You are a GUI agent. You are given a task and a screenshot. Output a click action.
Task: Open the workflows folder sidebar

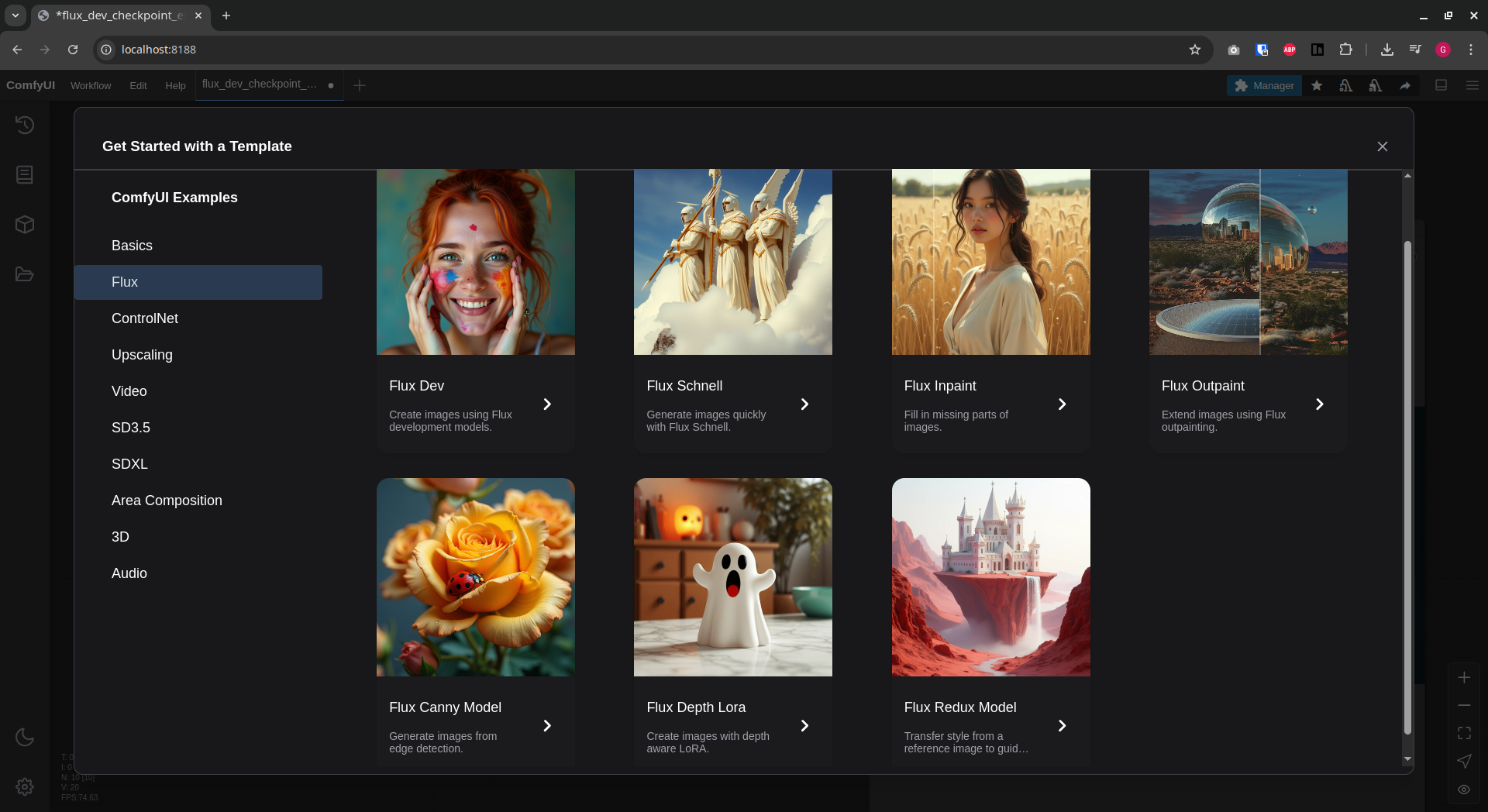(x=24, y=274)
